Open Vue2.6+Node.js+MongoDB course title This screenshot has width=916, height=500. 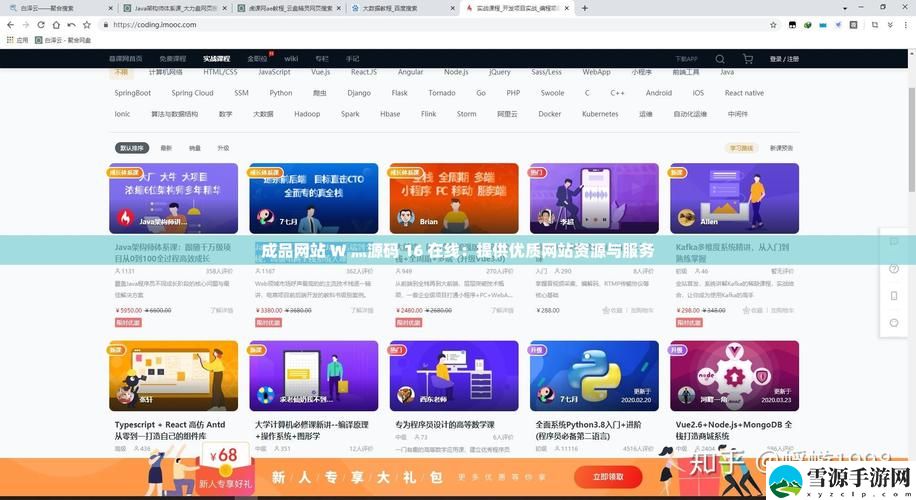[x=734, y=430]
